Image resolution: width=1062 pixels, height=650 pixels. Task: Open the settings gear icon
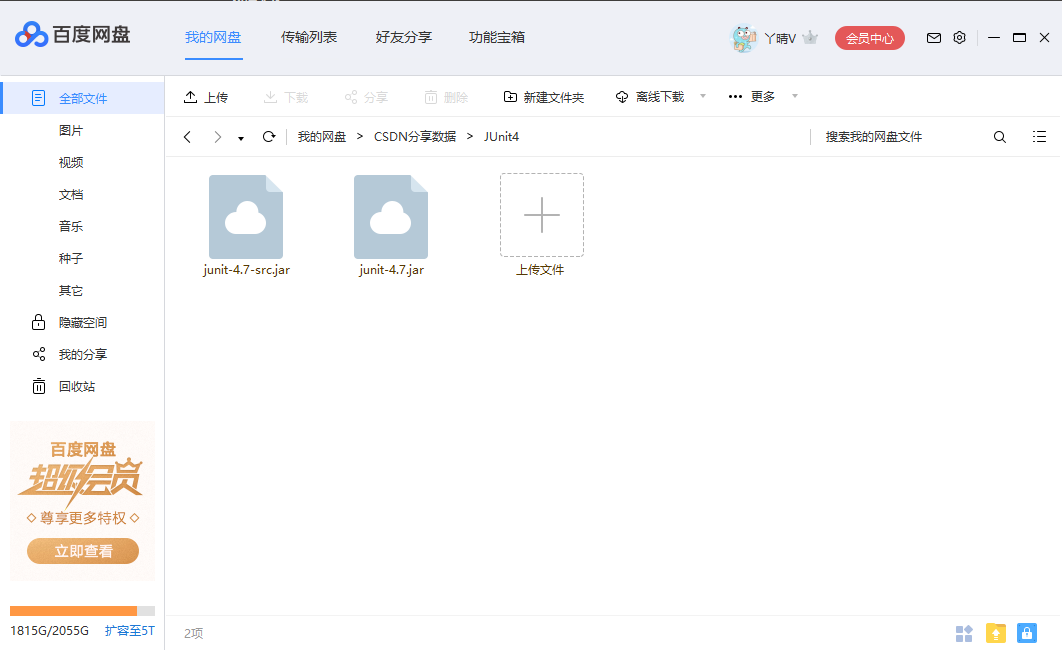pos(959,38)
